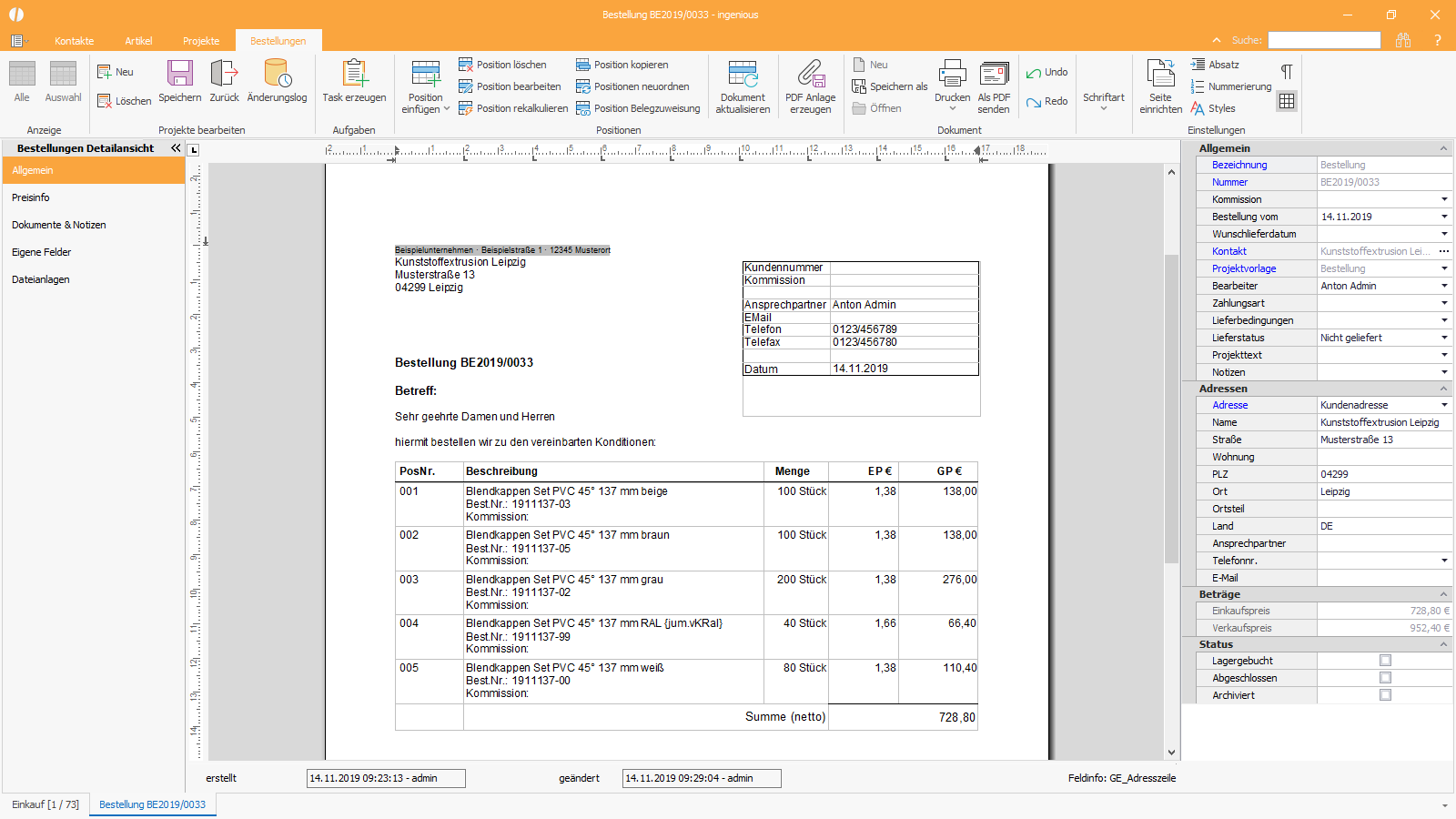Click the Bezeichnung link label
The image size is (1456, 819).
click(1239, 165)
